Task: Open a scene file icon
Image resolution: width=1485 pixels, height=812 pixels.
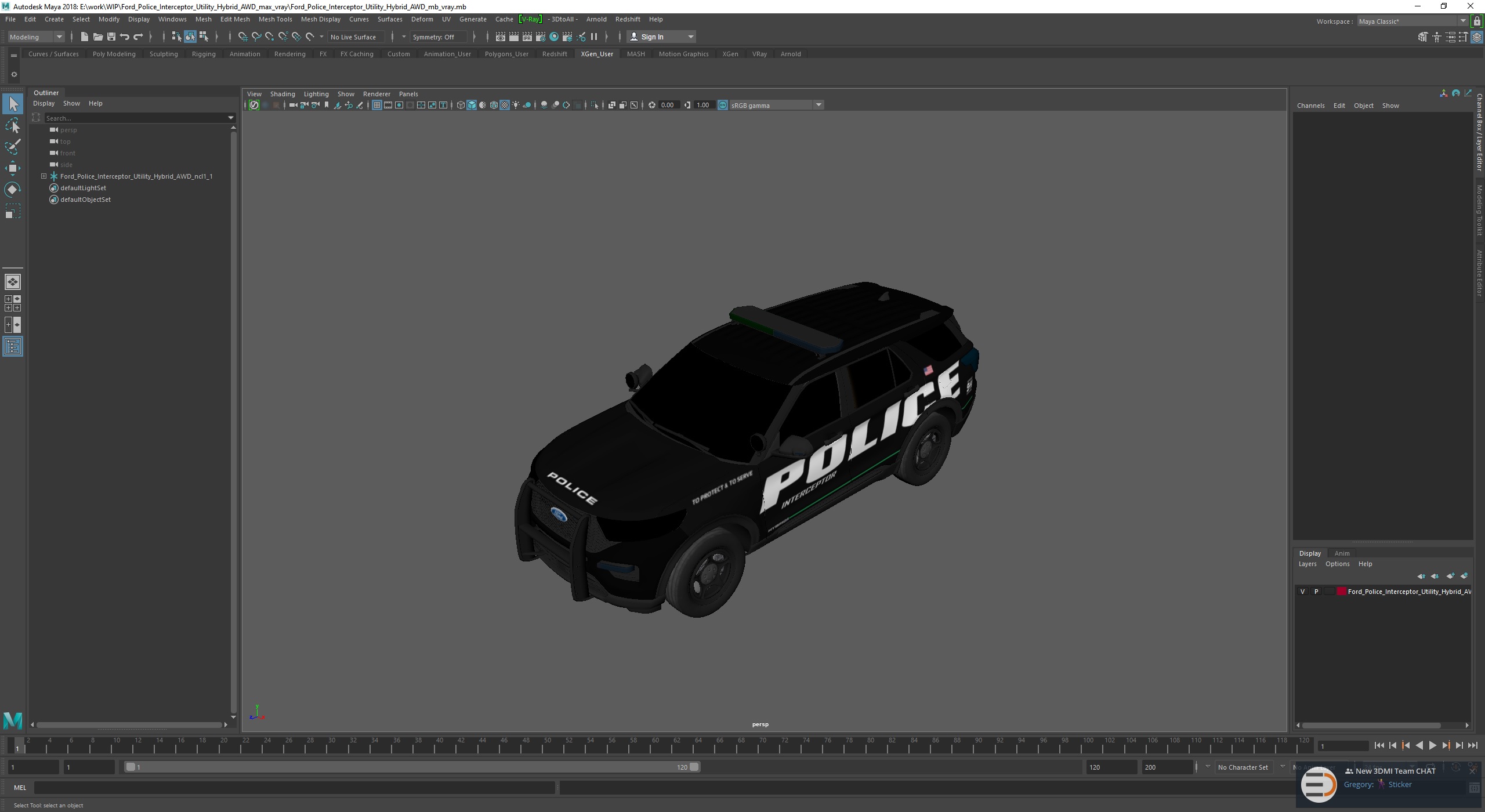Action: [x=97, y=37]
